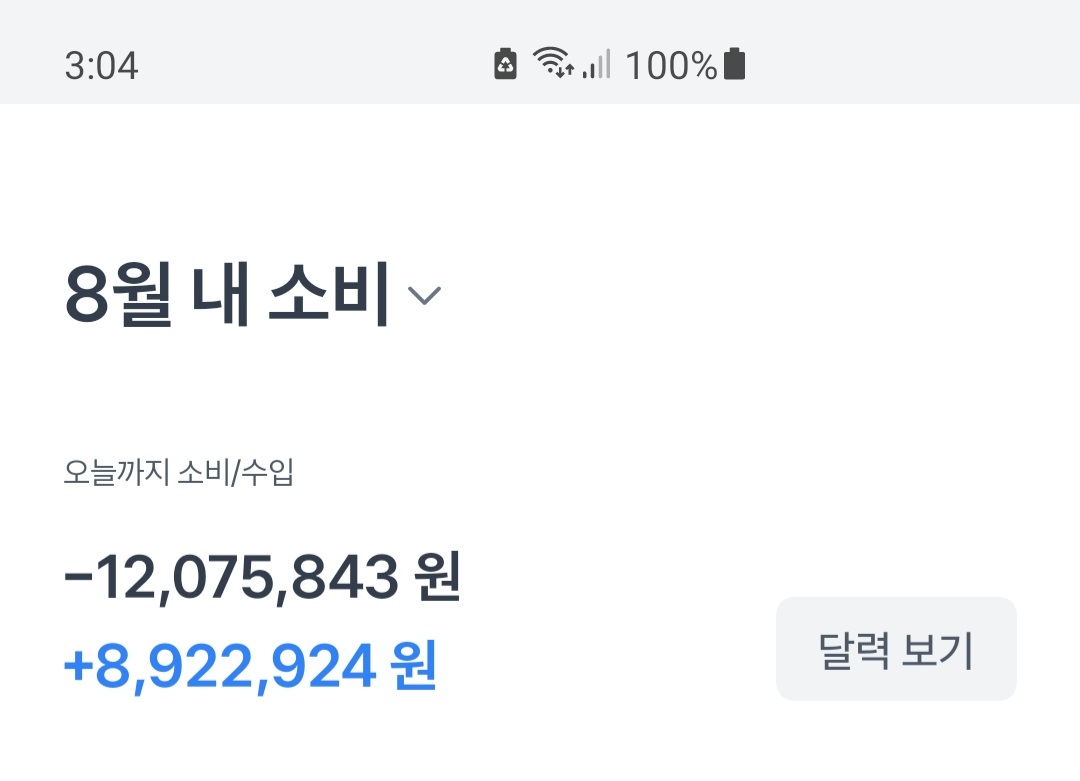
Task: Tap the Wi-Fi signal icon
Action: pyautogui.click(x=551, y=61)
